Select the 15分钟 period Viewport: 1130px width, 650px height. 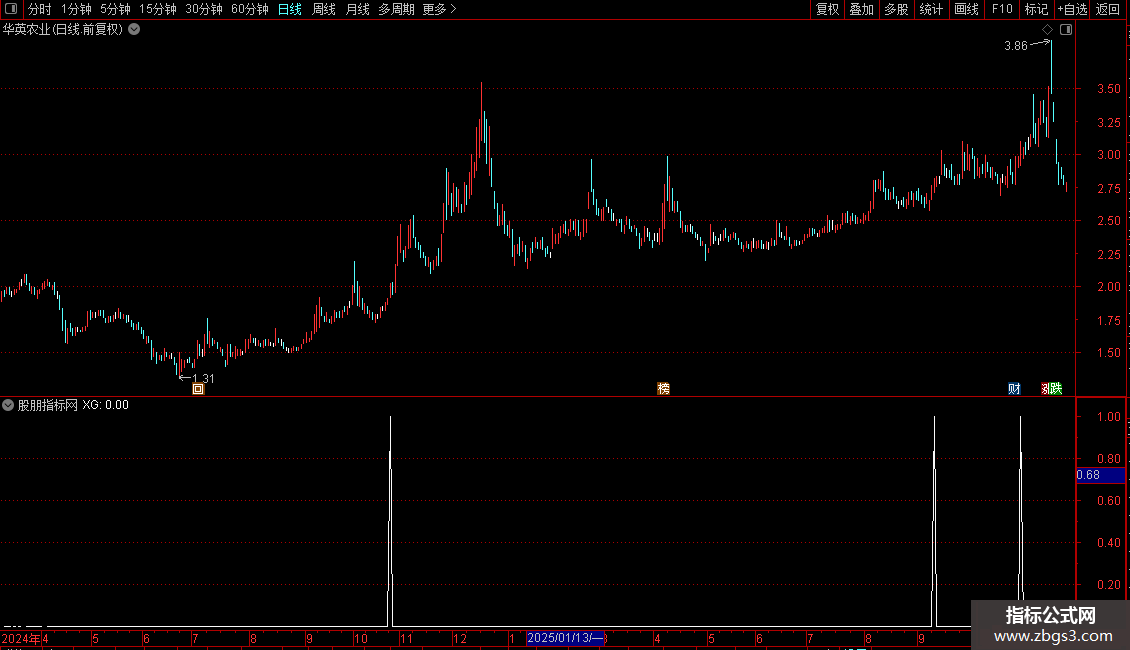pos(157,9)
